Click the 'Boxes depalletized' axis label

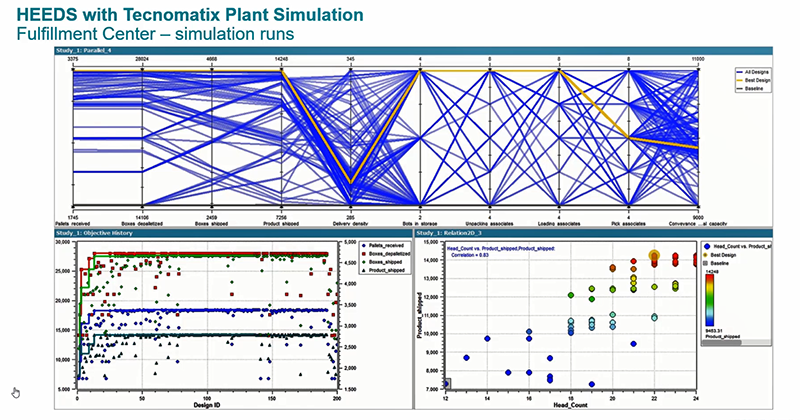(x=142, y=224)
